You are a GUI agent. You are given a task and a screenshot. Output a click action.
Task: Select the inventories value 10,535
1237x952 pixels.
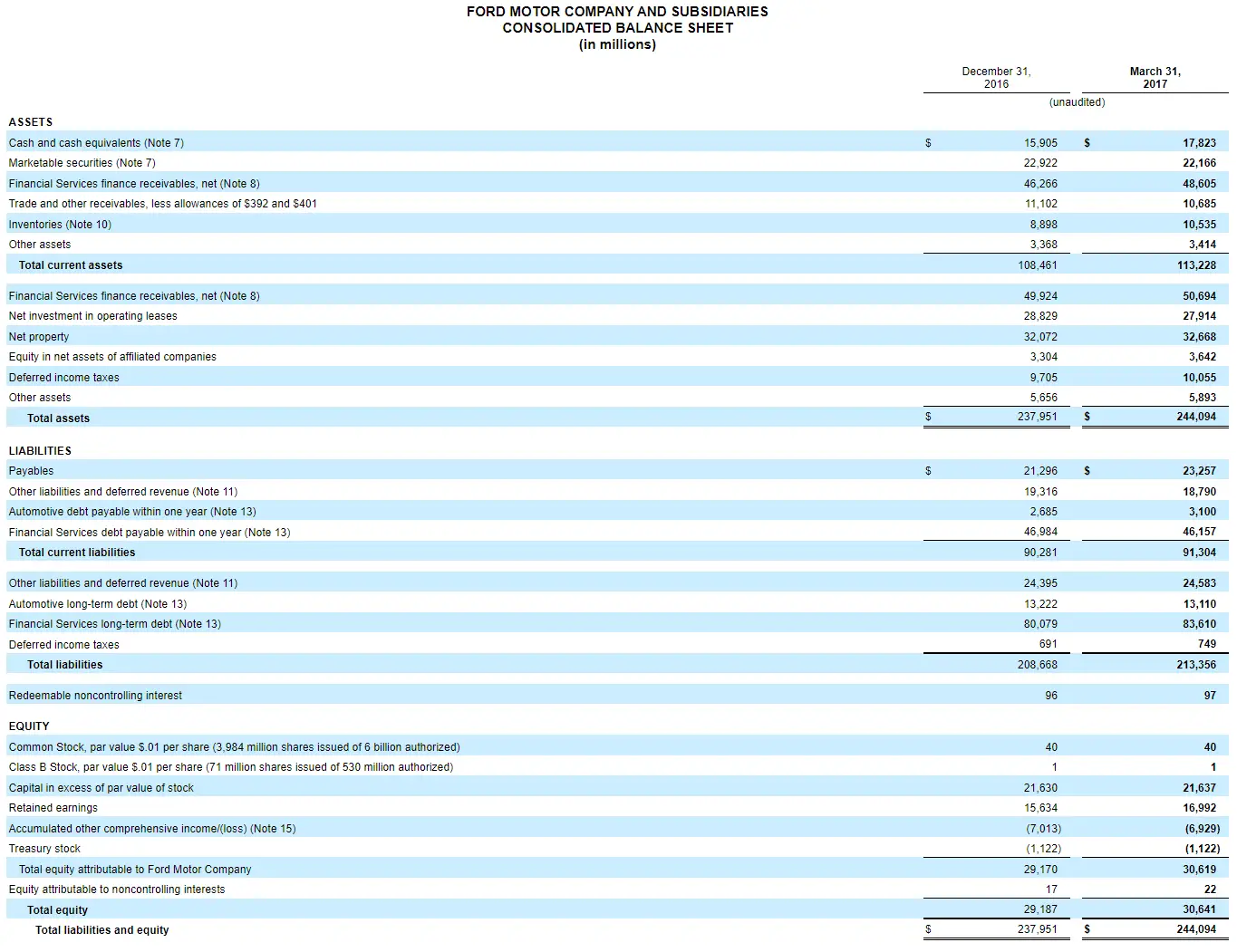pyautogui.click(x=1200, y=225)
